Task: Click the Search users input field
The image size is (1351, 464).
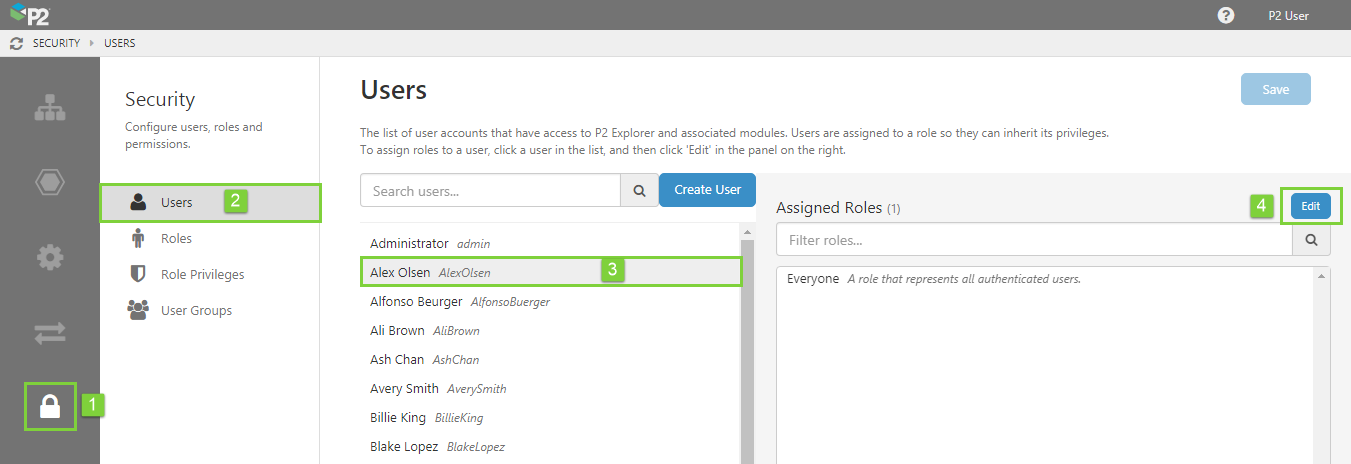Action: [x=490, y=190]
